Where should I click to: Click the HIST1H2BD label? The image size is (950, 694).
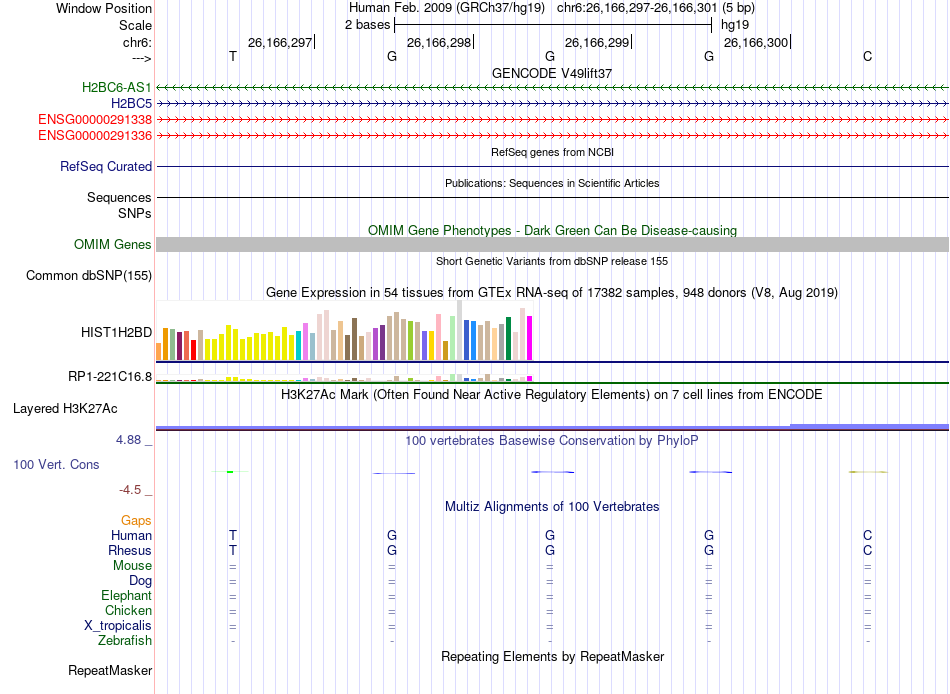(116, 332)
